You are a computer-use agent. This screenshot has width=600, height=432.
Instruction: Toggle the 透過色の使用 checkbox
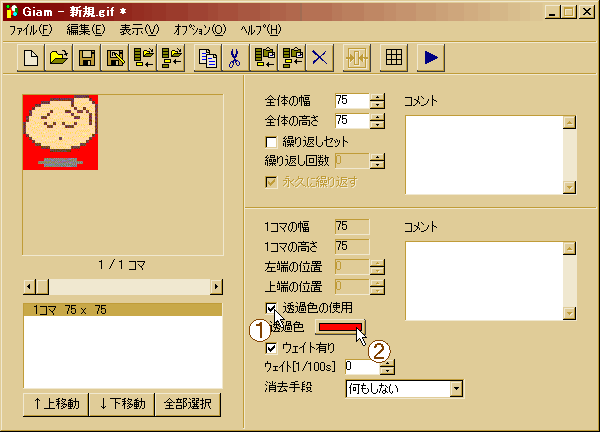pos(271,308)
